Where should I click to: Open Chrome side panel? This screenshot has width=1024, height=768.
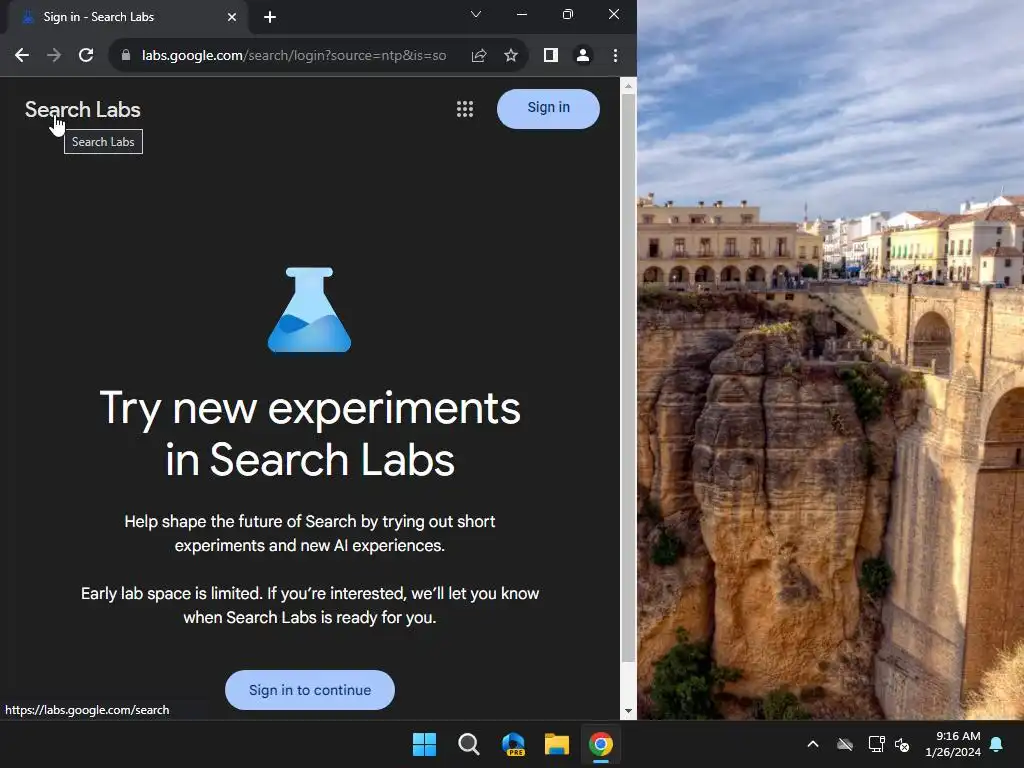551,56
